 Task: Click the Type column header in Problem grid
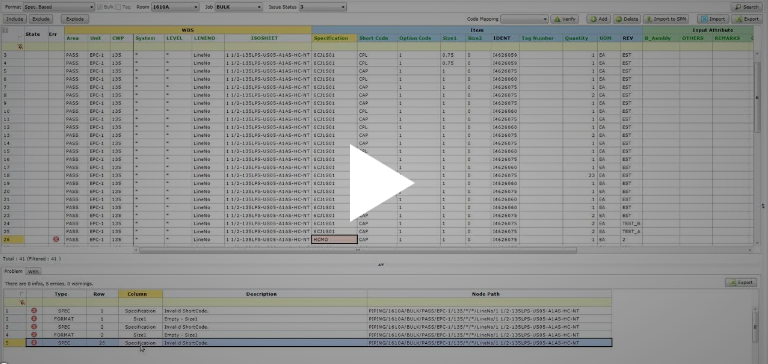click(64, 294)
